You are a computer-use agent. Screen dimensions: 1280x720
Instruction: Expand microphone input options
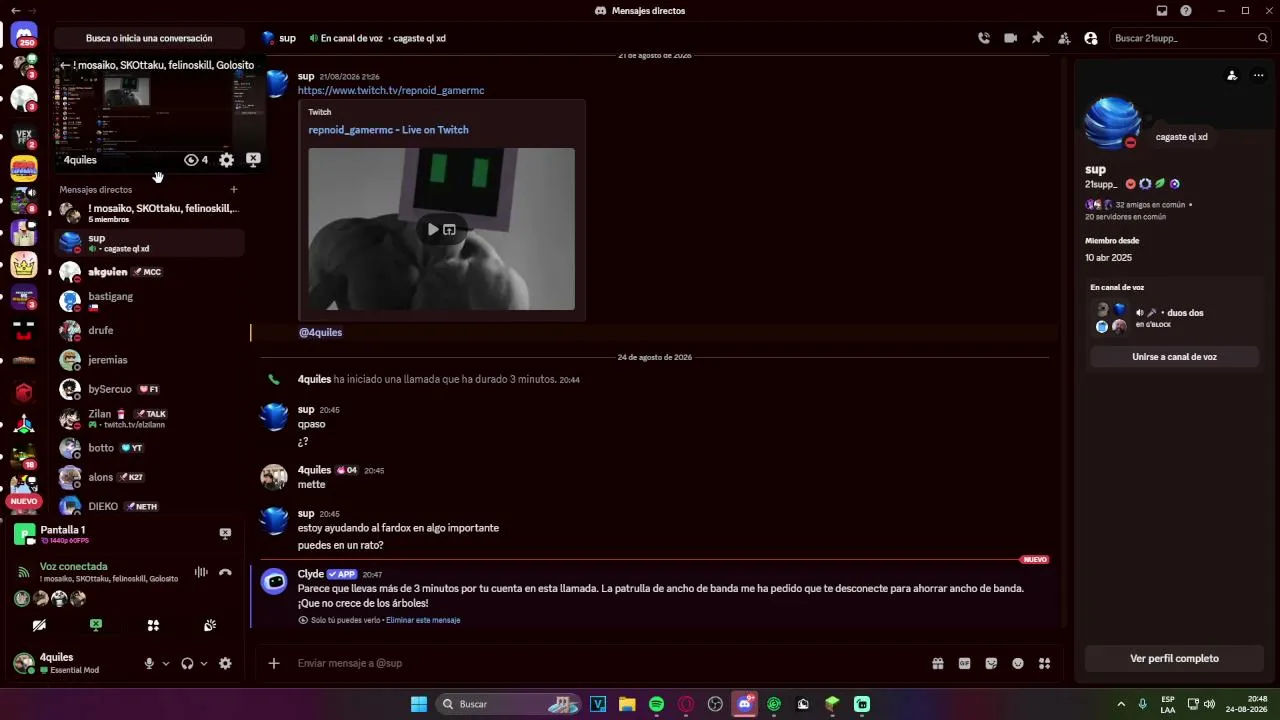(166, 663)
